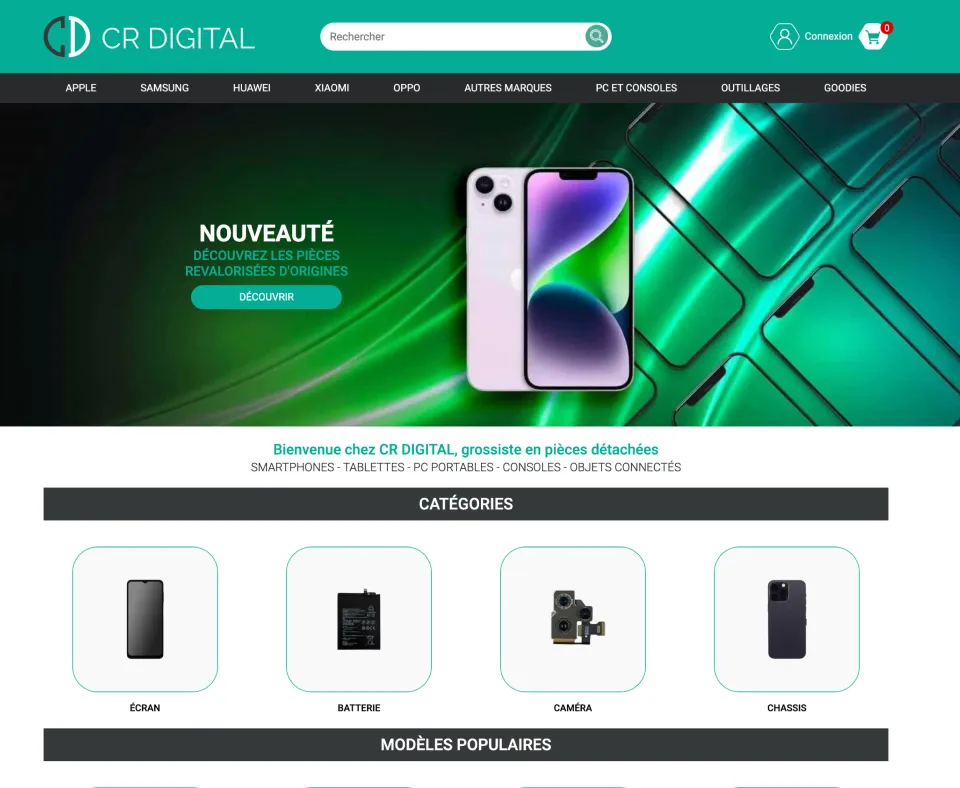Click the magnifier search icon
The width and height of the screenshot is (960, 788).
[596, 36]
